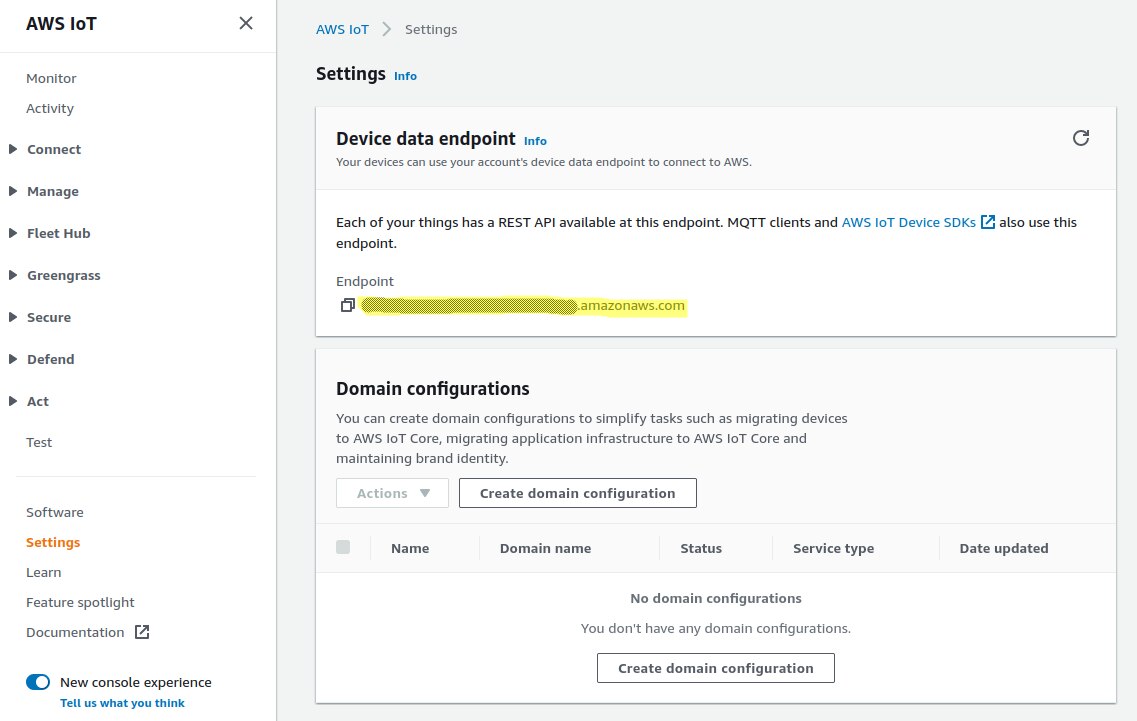Viewport: 1137px width, 721px height.
Task: Close the AWS IoT navigation panel
Action: 246,23
